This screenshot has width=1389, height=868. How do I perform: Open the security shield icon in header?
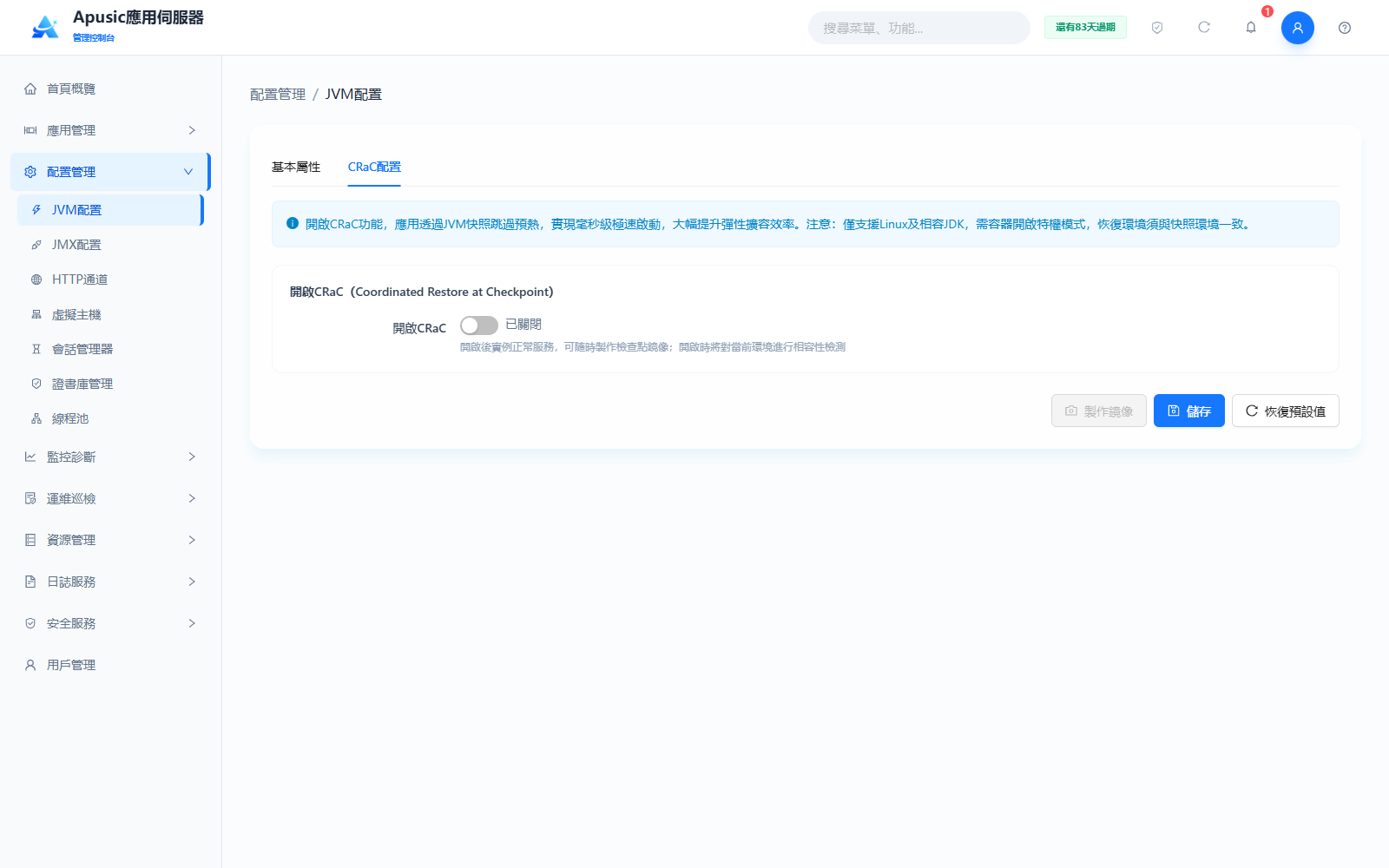1157,28
